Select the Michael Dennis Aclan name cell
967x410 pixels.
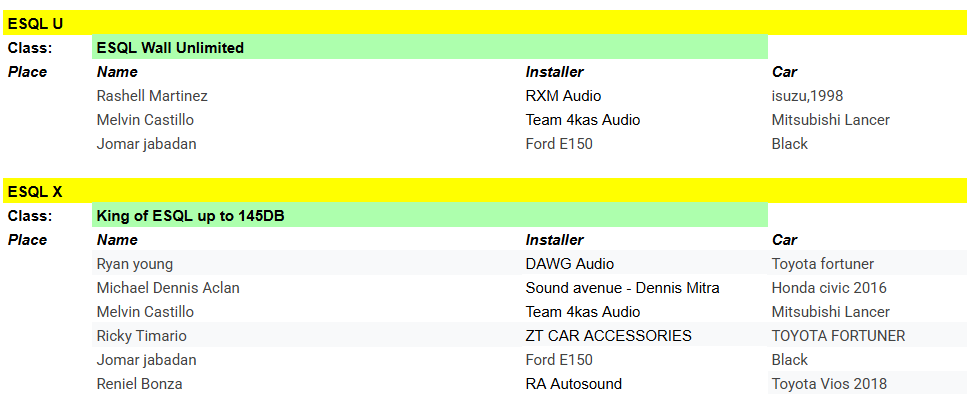tap(168, 288)
